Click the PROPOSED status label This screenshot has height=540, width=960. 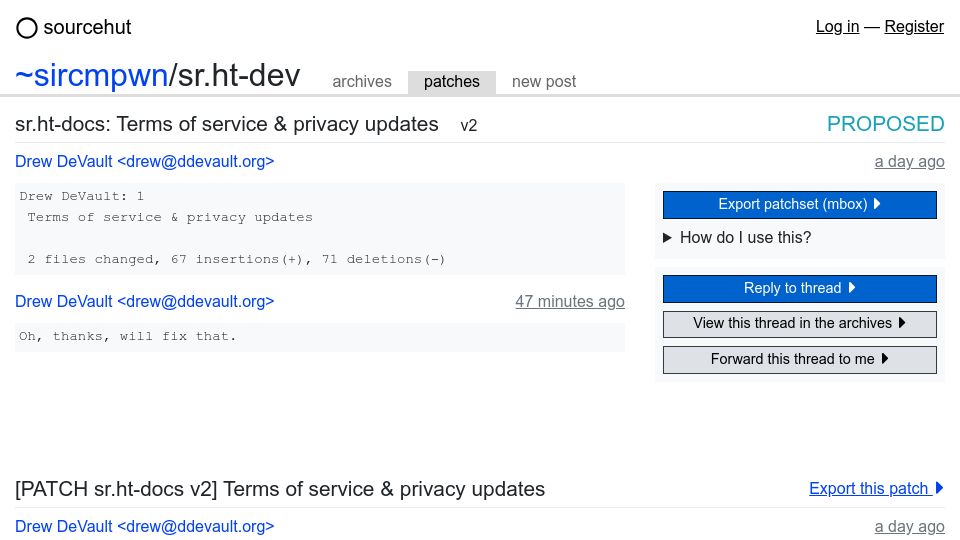885,124
